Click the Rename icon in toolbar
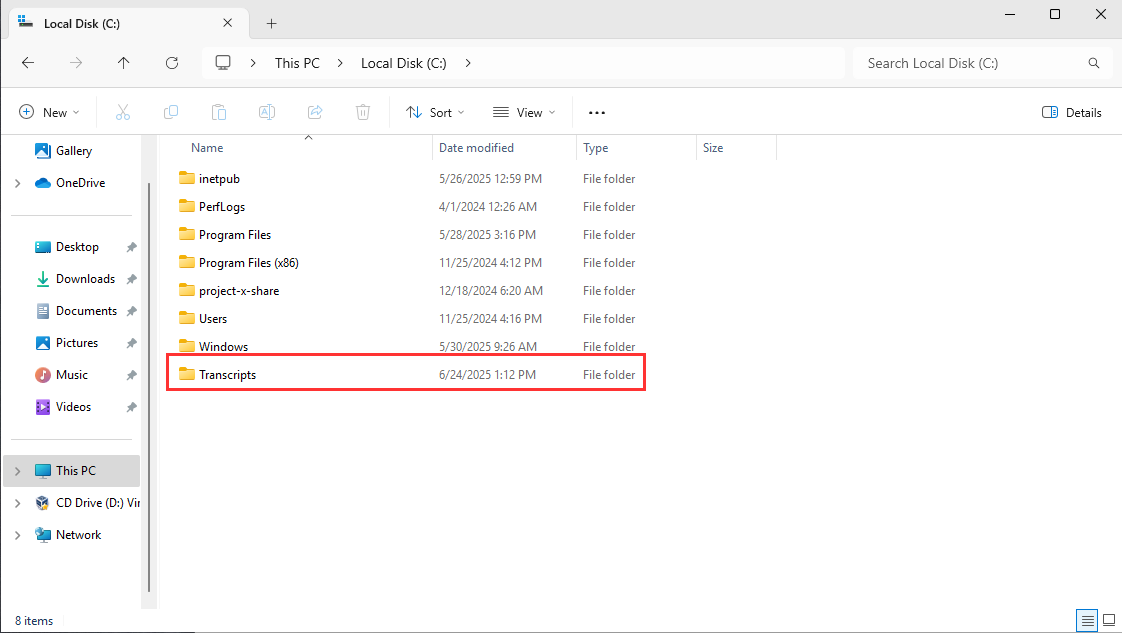The width and height of the screenshot is (1122, 633). click(267, 113)
